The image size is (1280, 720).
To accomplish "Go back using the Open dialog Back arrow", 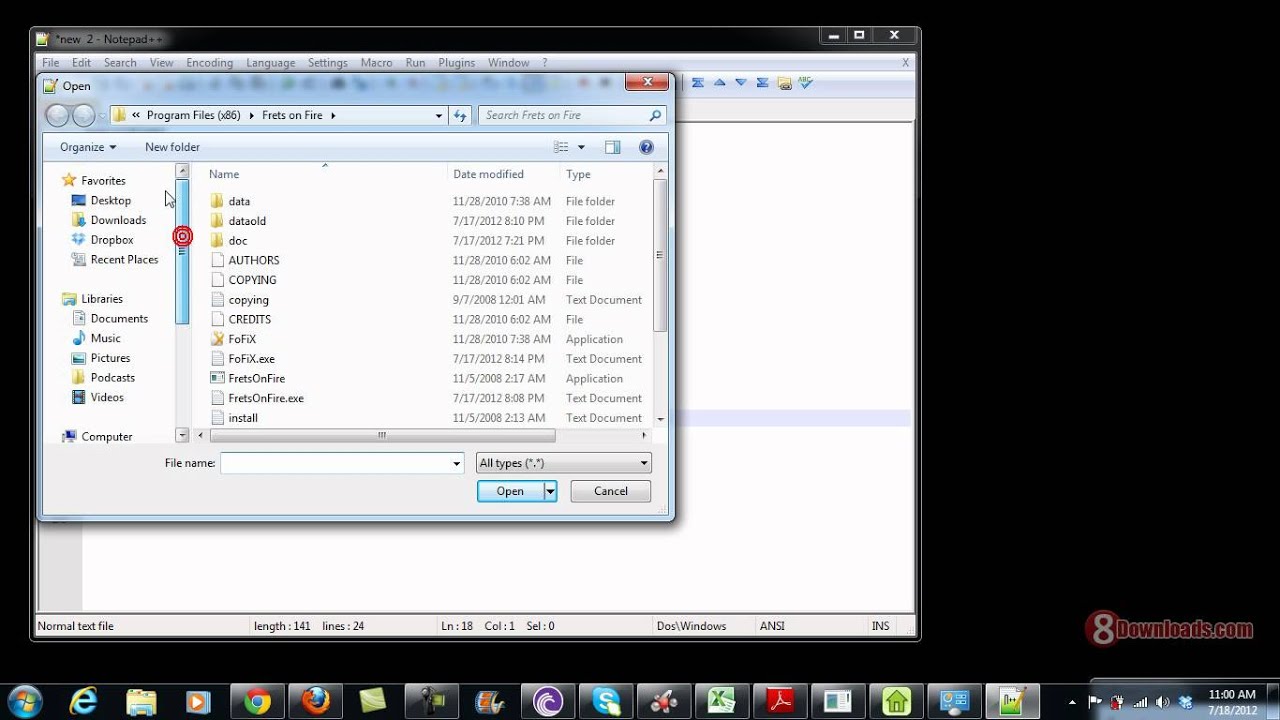I will coord(58,116).
